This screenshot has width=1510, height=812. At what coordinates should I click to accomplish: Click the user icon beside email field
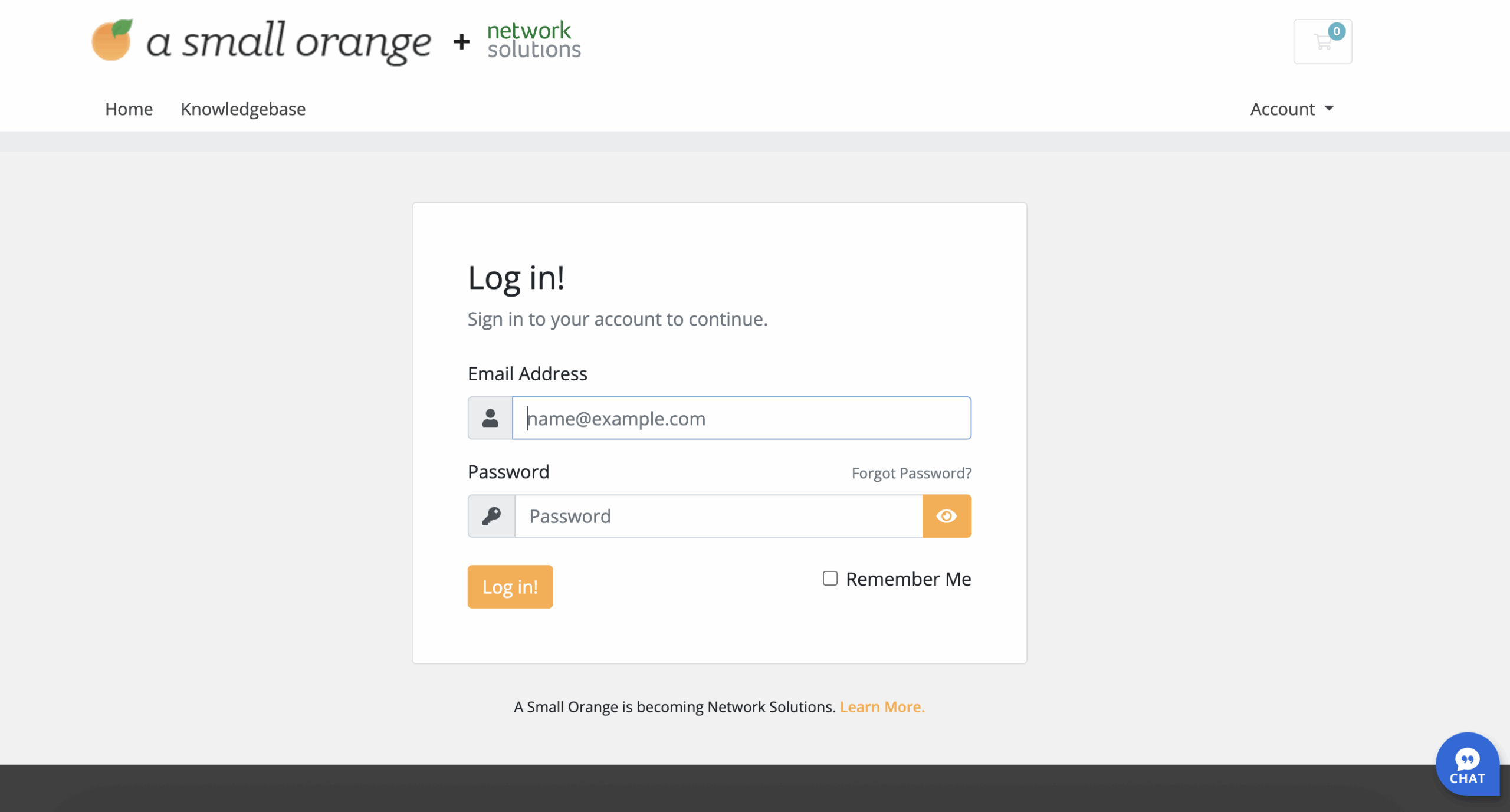click(x=490, y=418)
